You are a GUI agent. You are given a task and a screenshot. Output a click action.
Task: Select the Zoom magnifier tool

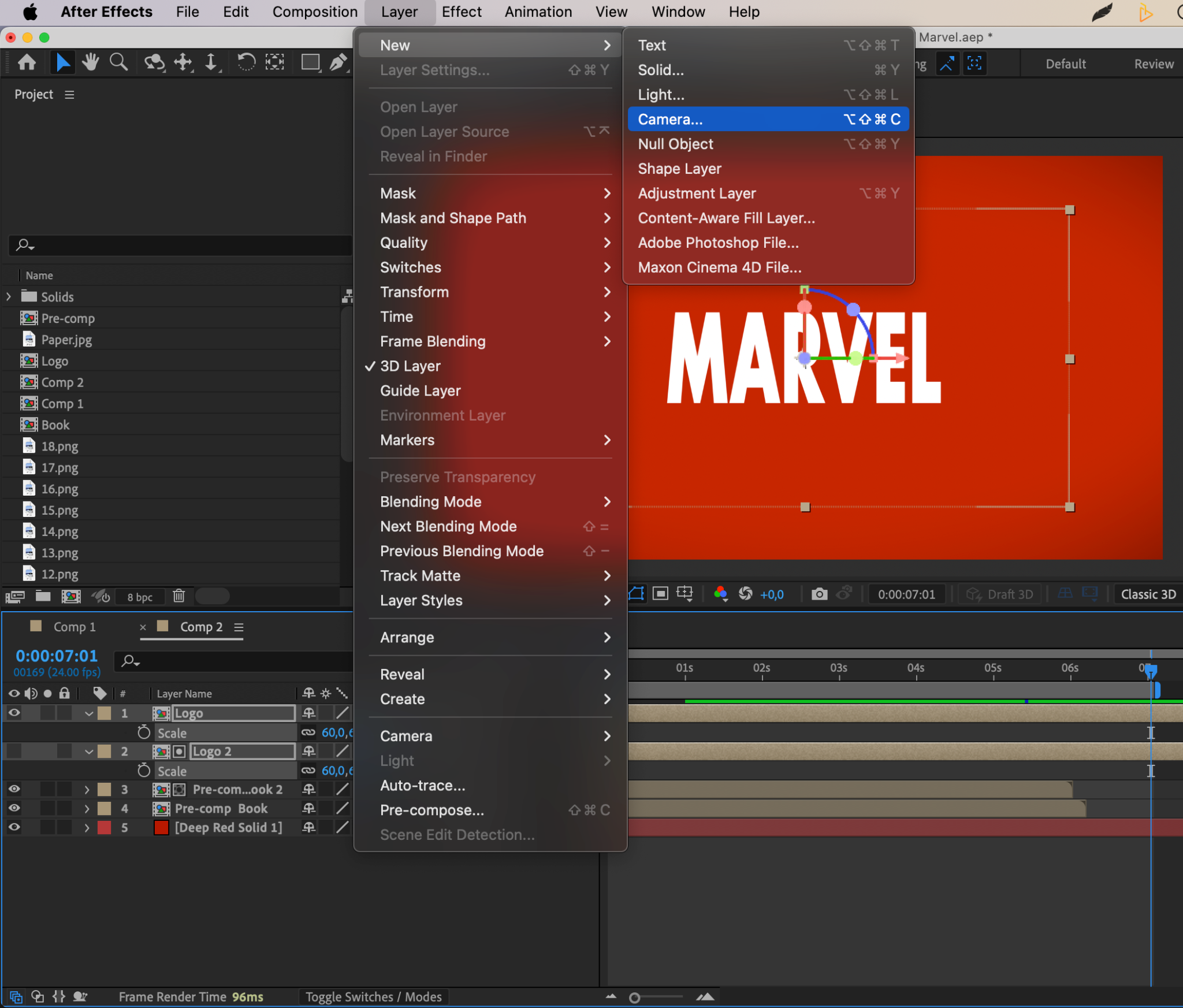(x=118, y=62)
